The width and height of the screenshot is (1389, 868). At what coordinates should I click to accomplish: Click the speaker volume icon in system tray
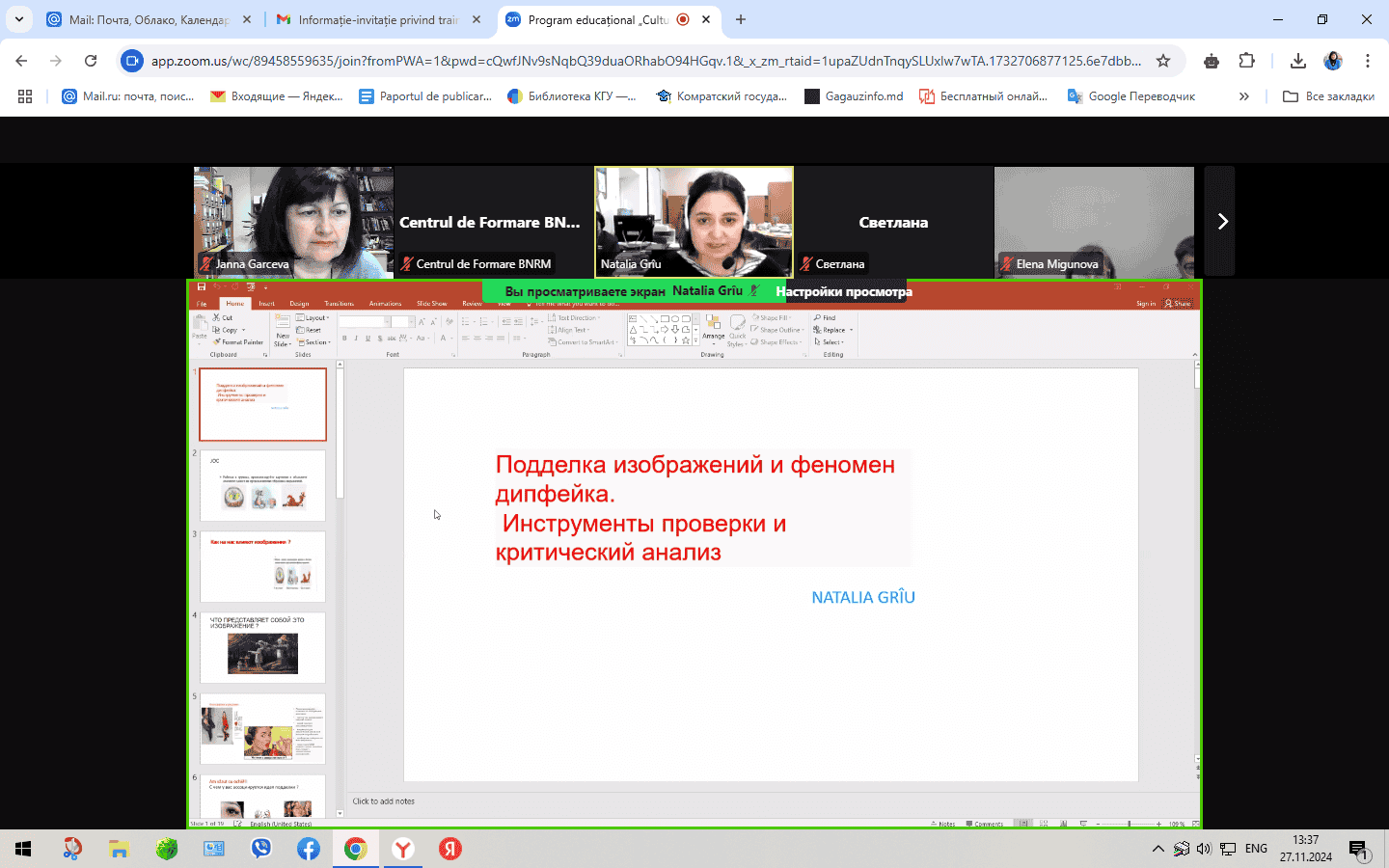[1203, 849]
